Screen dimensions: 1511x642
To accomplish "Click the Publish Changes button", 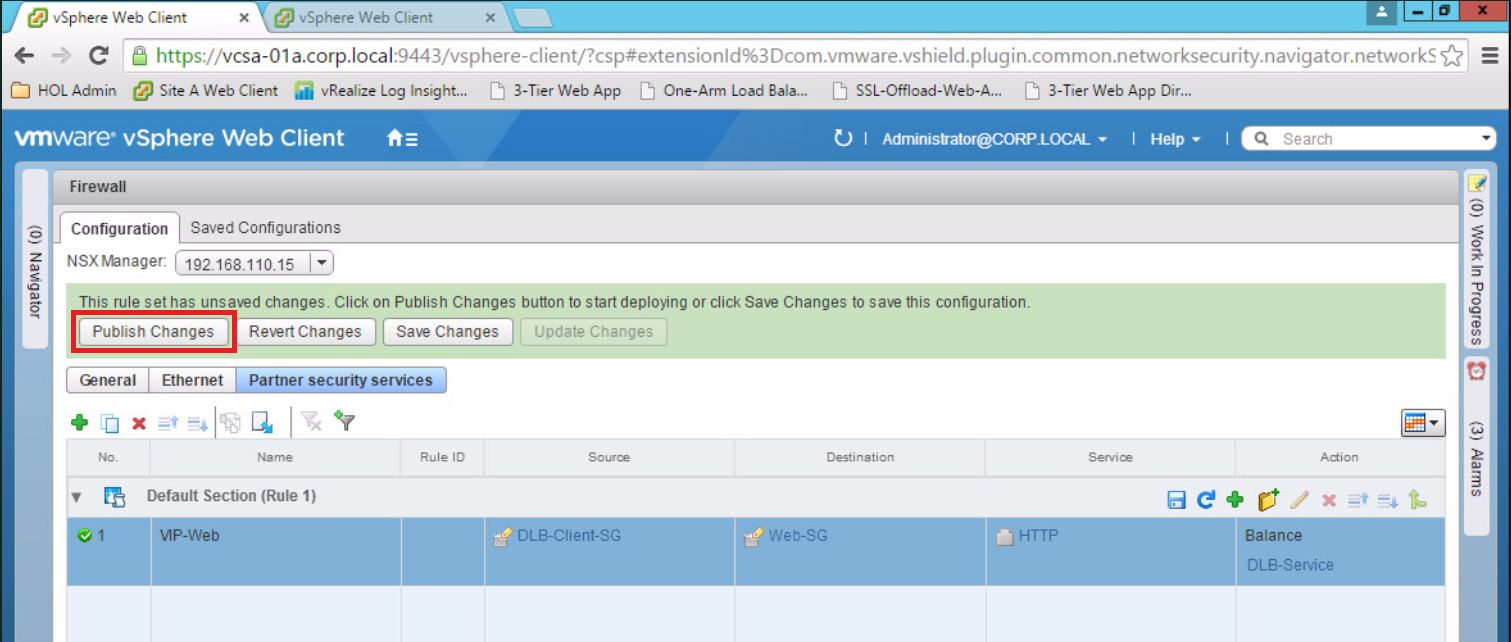I will point(153,332).
